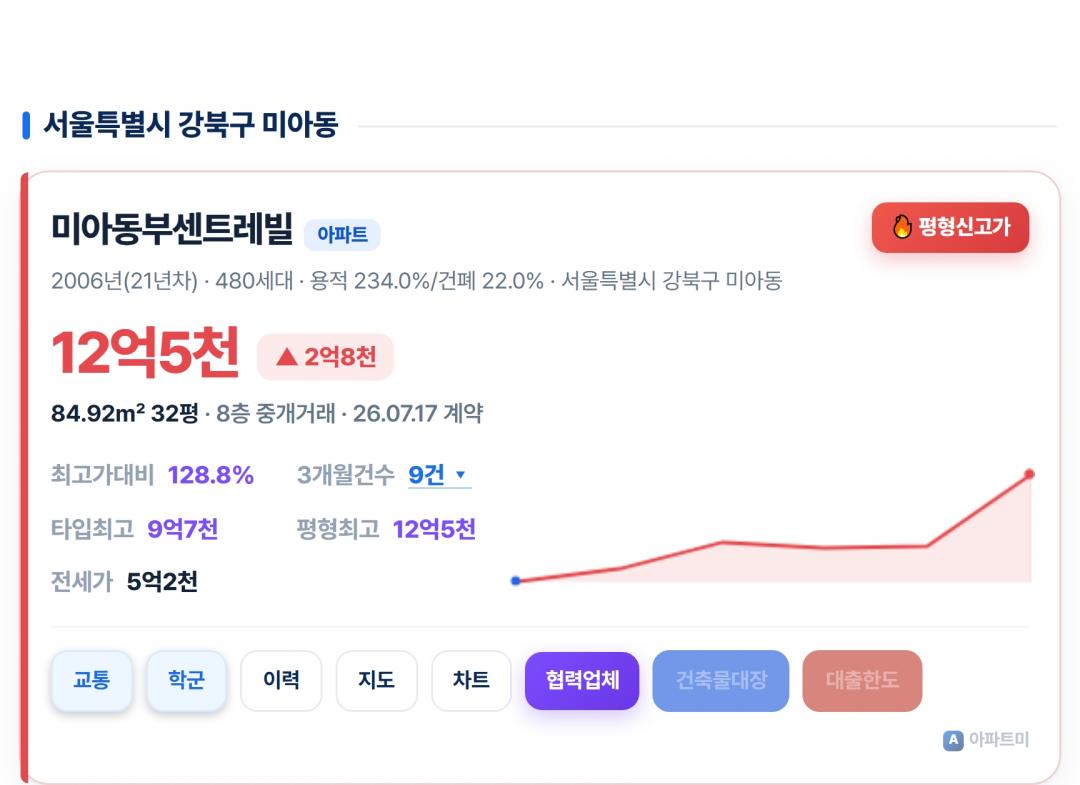Open the 이력 tab
The width and height of the screenshot is (1080, 785).
pyautogui.click(x=281, y=680)
